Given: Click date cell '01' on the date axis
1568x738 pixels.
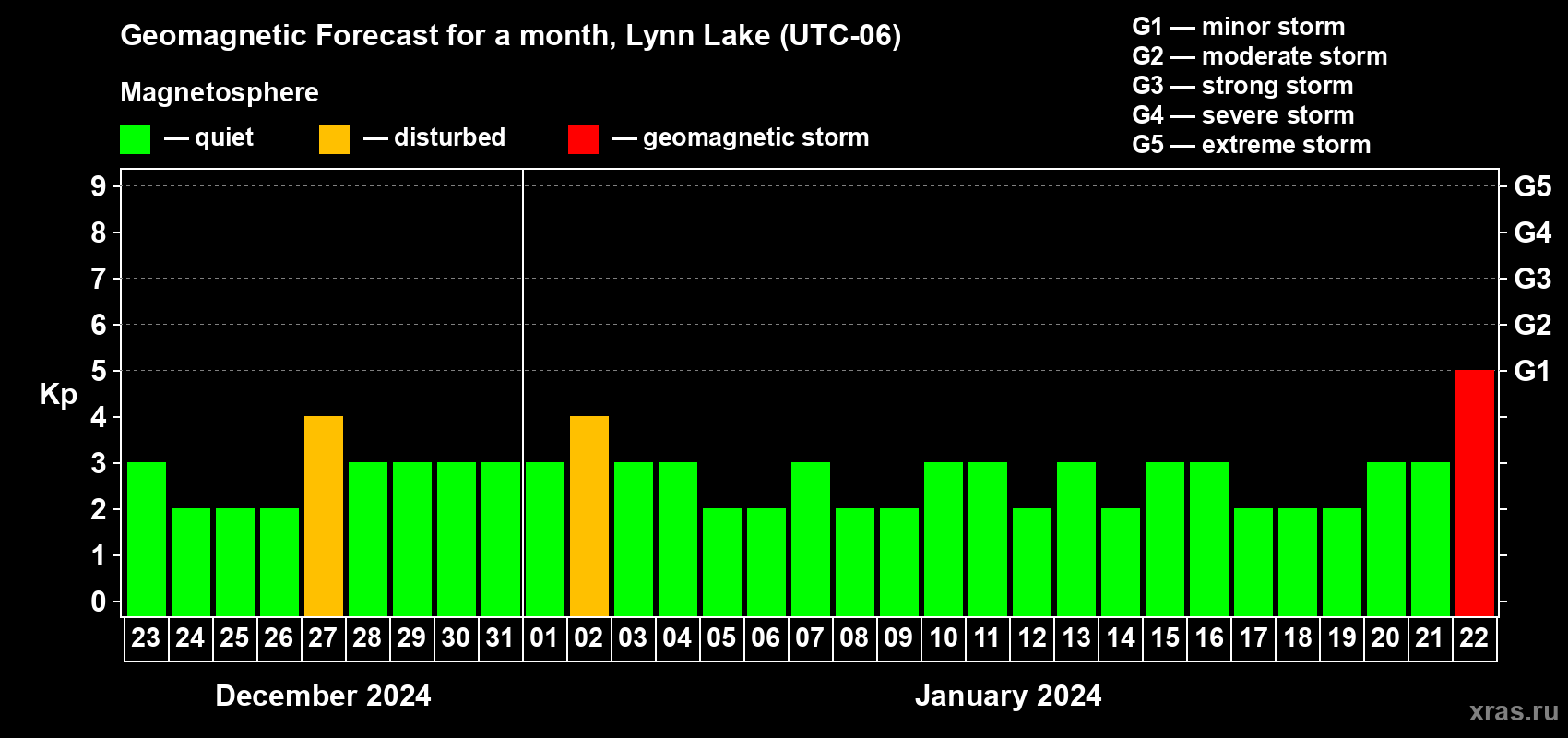Looking at the screenshot, I should (545, 638).
